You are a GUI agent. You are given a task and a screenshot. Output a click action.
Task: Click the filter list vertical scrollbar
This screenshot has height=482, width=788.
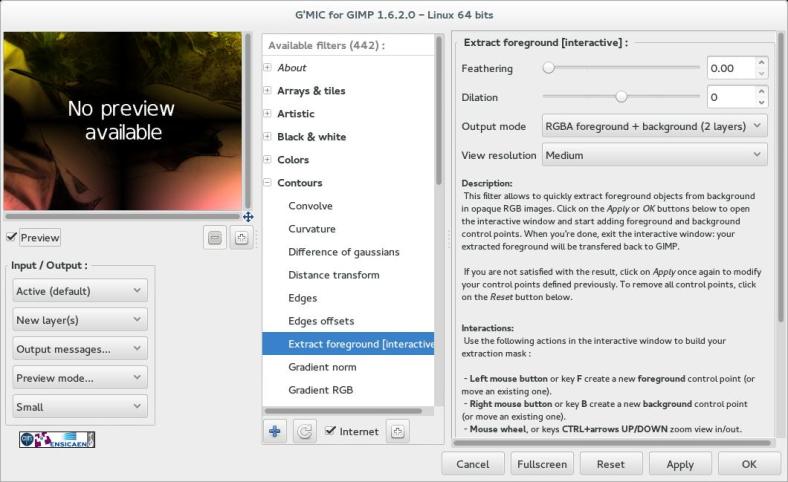click(x=439, y=111)
